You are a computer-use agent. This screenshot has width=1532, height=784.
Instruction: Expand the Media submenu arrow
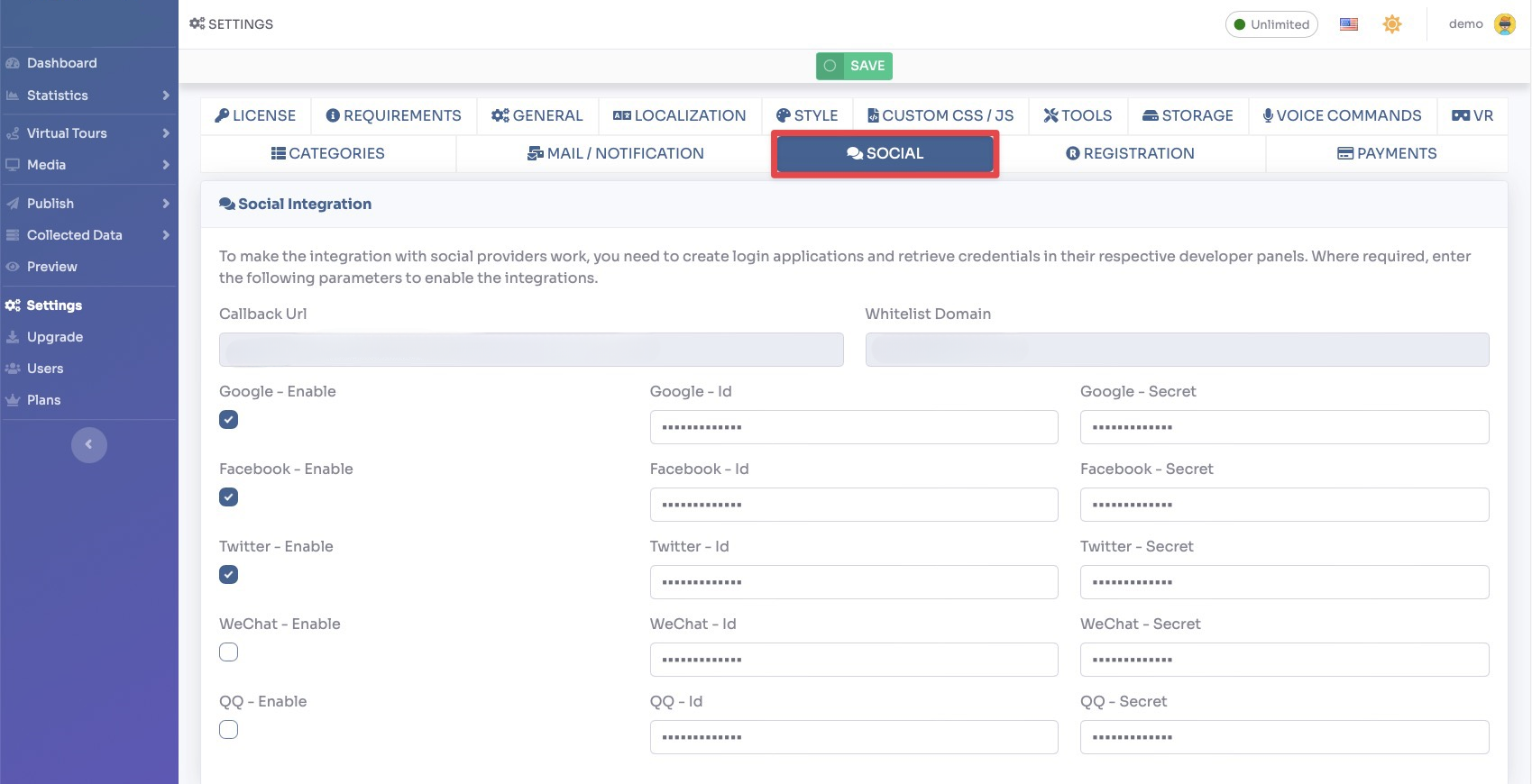pyautogui.click(x=166, y=165)
